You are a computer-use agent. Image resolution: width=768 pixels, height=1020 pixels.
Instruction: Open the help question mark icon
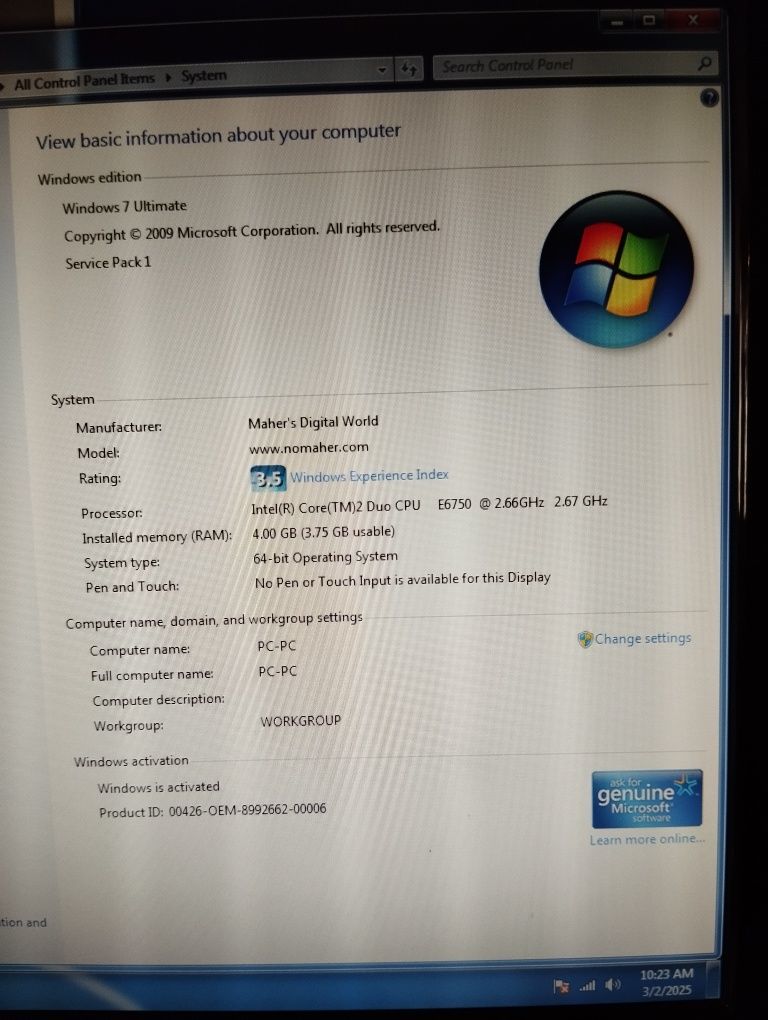(x=709, y=98)
